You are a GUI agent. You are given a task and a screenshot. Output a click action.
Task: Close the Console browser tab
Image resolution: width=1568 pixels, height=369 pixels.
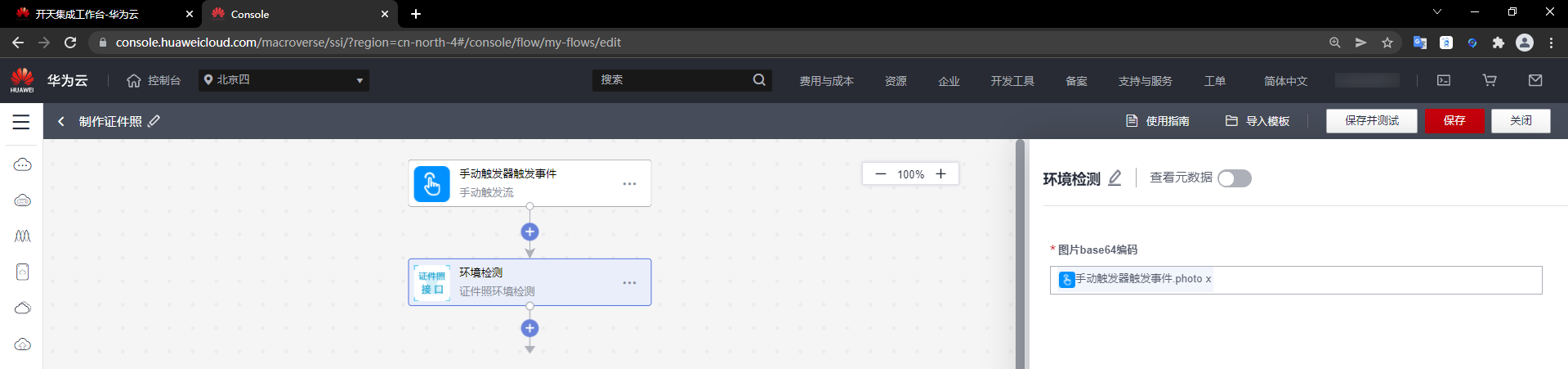[x=385, y=14]
